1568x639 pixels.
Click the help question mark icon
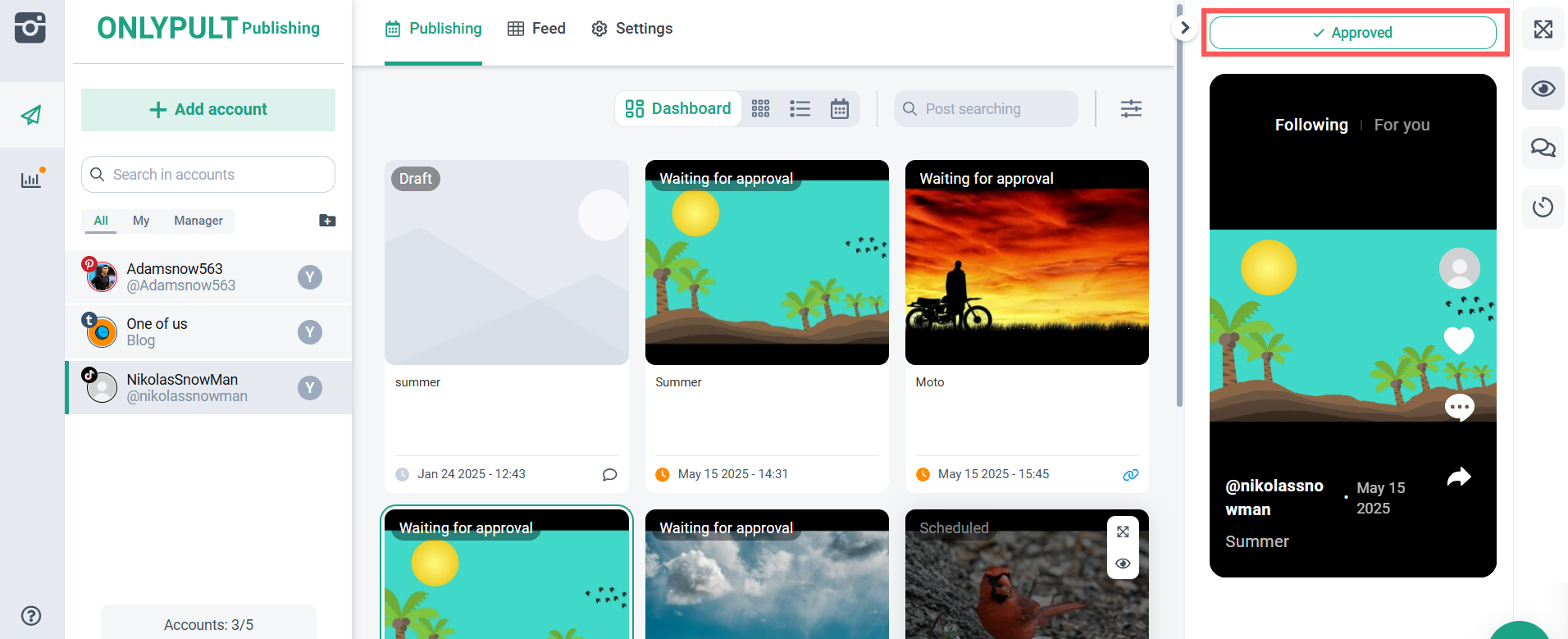click(31, 616)
